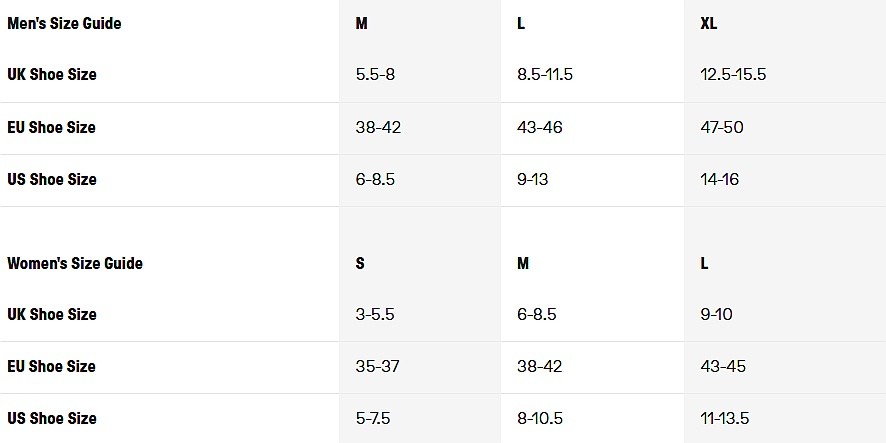Viewport: 886px width, 443px height.
Task: Select the women's S column header
Action: click(x=360, y=263)
